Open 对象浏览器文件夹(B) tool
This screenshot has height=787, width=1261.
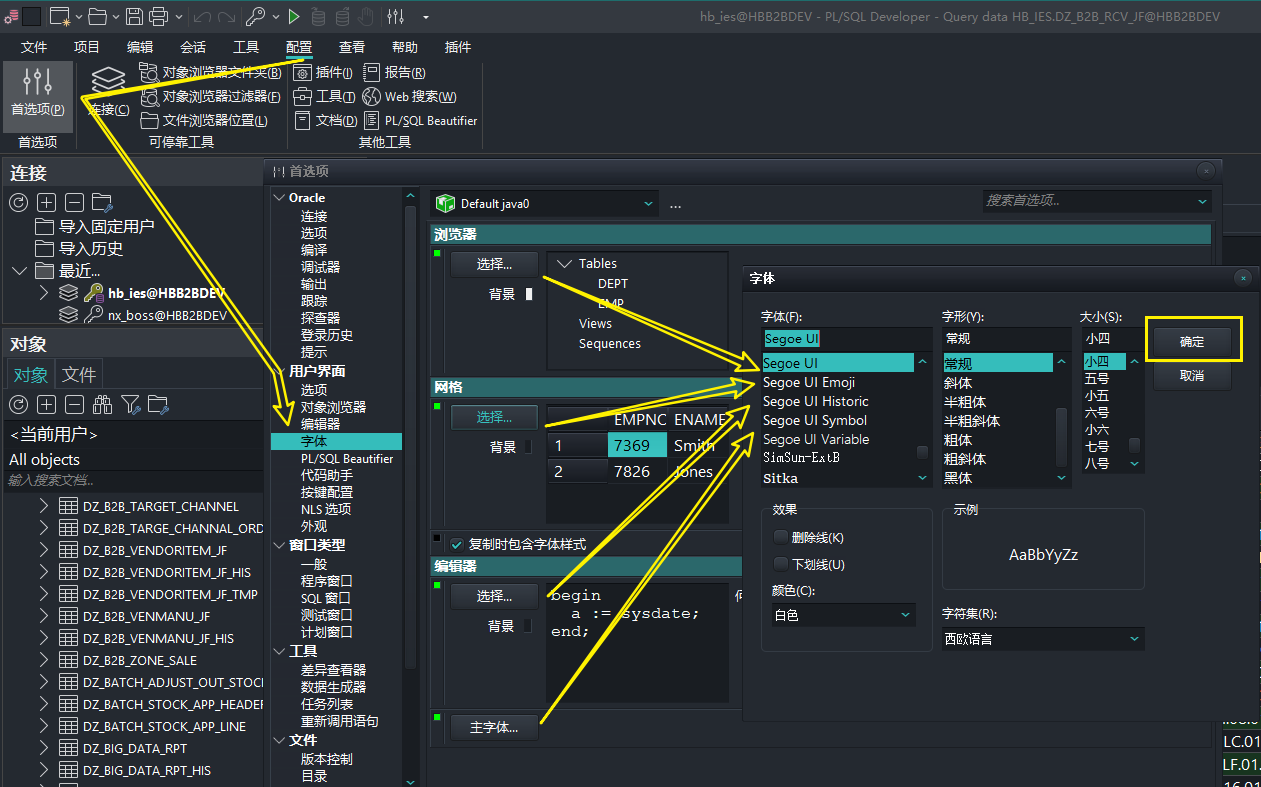tap(210, 72)
